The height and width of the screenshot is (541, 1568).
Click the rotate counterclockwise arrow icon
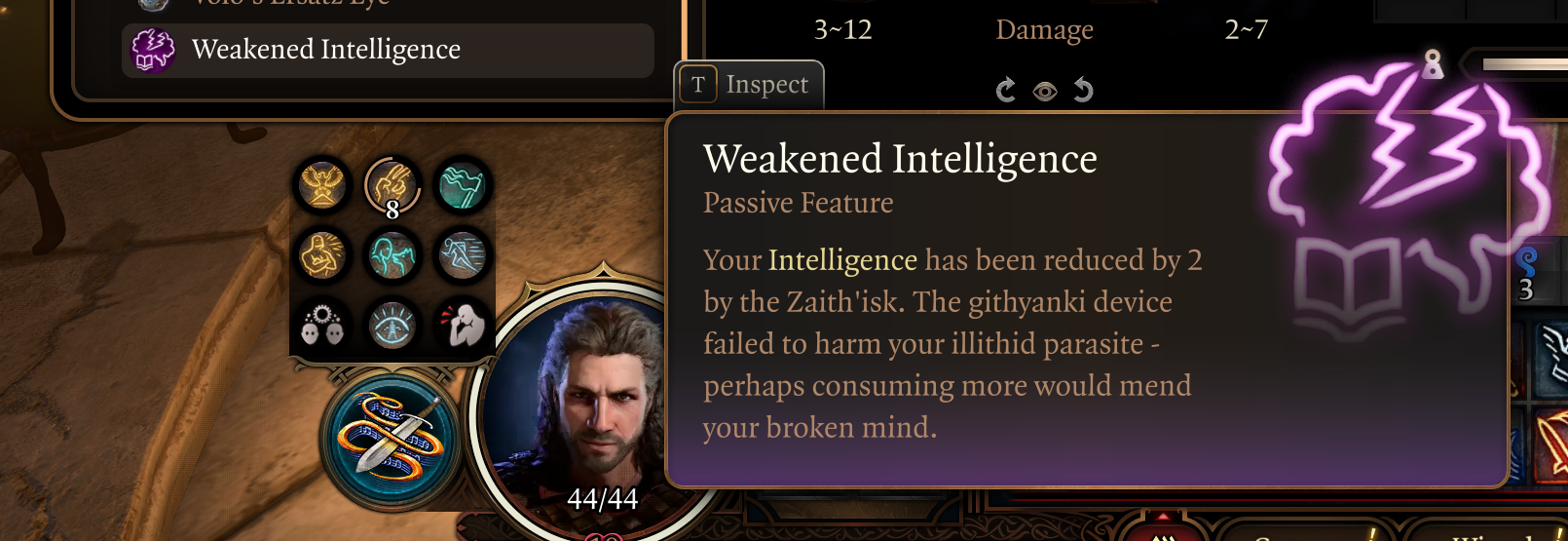1083,91
